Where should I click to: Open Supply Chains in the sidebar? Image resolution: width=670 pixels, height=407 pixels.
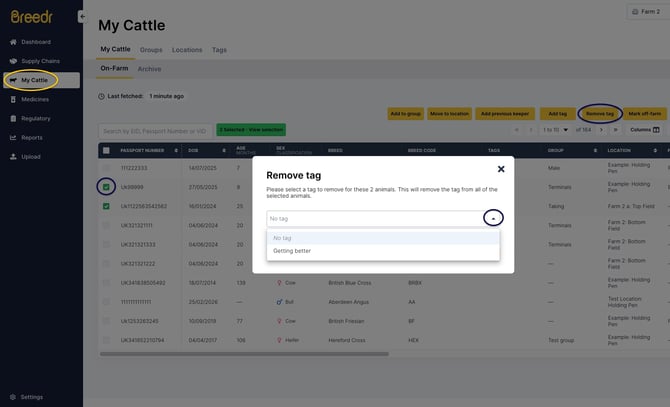[40, 61]
